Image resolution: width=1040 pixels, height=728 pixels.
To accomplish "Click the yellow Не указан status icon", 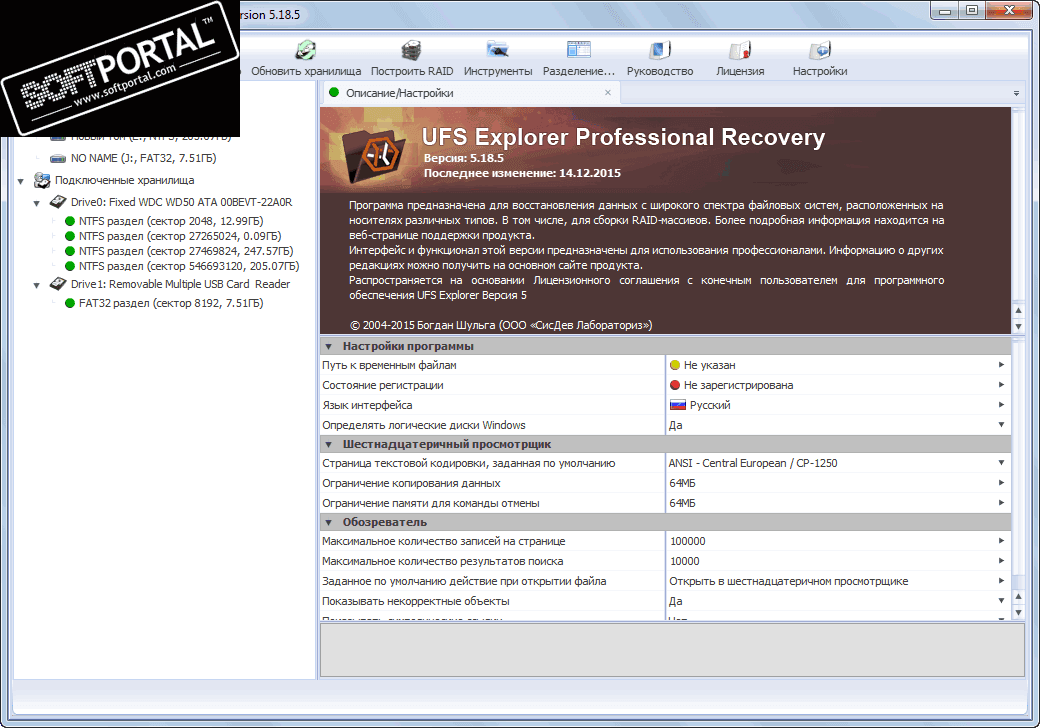I will [675, 365].
